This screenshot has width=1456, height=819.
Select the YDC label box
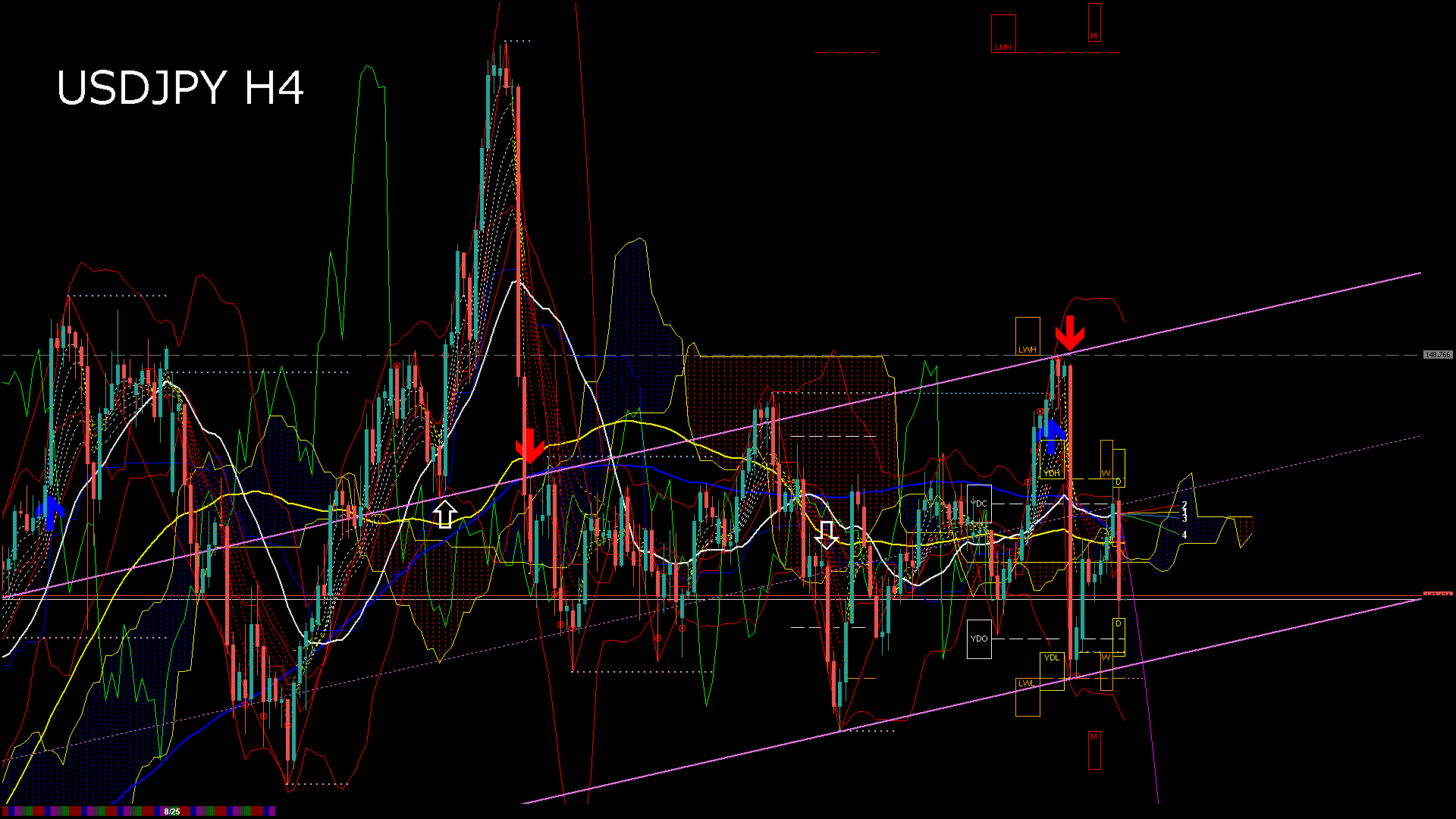tap(979, 504)
